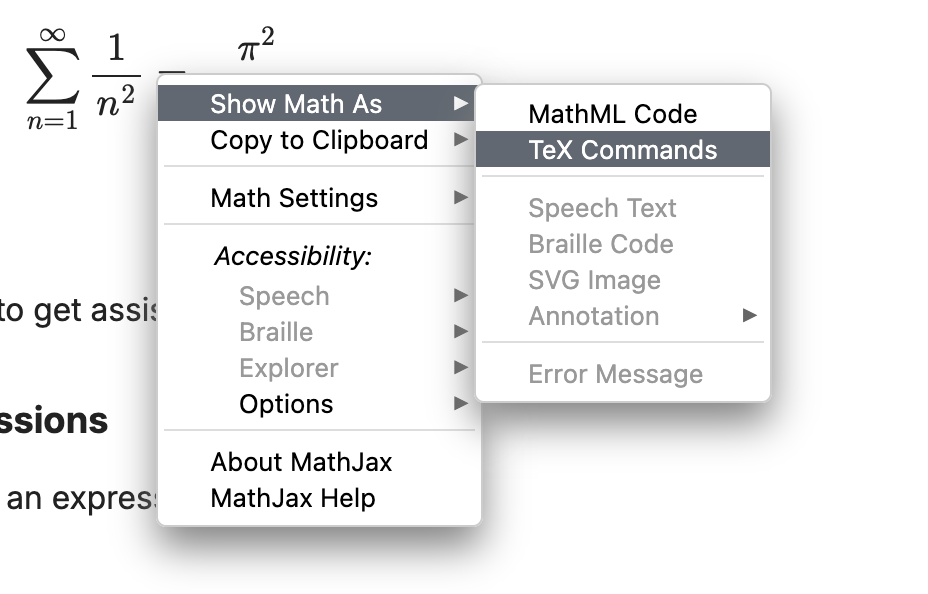Click TeX Commands in submenu
928x594 pixels.
(622, 150)
